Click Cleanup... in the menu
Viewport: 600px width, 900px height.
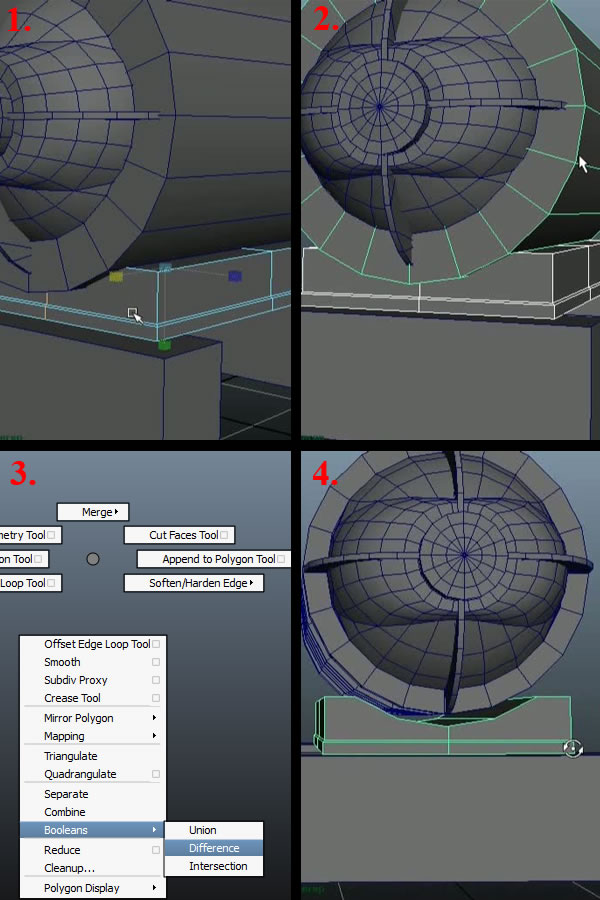click(69, 868)
